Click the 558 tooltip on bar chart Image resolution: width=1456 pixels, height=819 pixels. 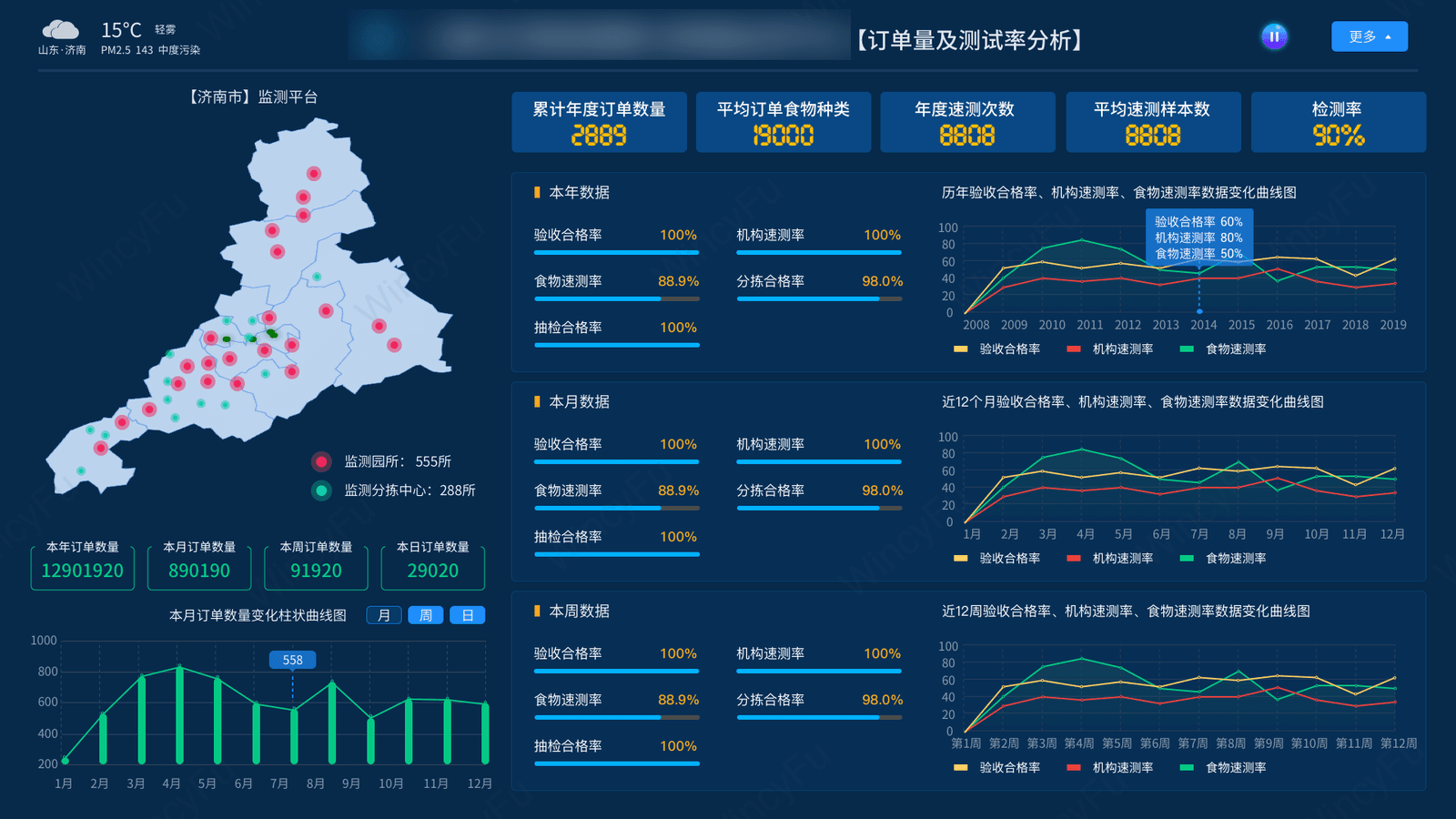[x=292, y=660]
